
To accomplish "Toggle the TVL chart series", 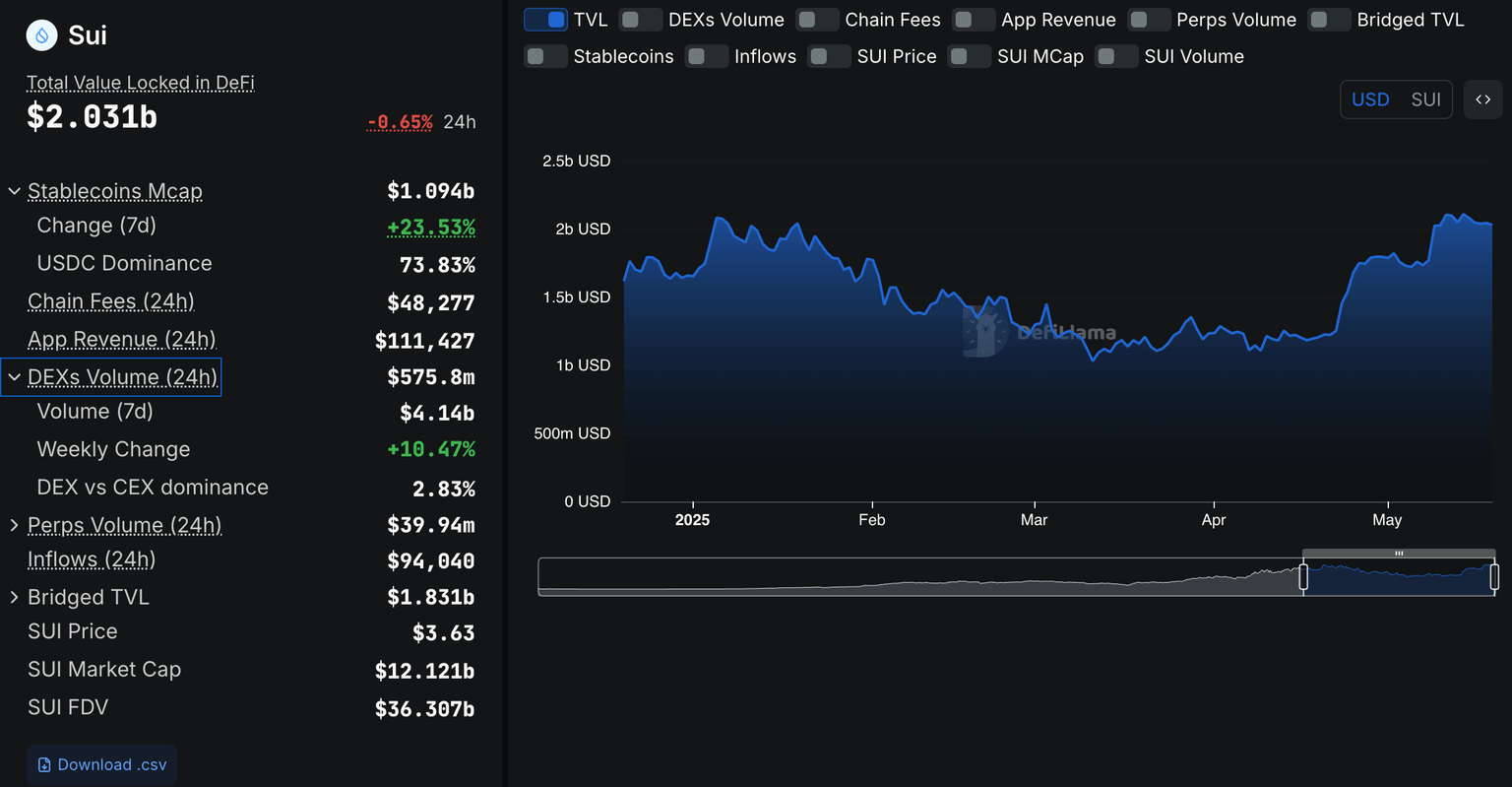I will click(546, 20).
